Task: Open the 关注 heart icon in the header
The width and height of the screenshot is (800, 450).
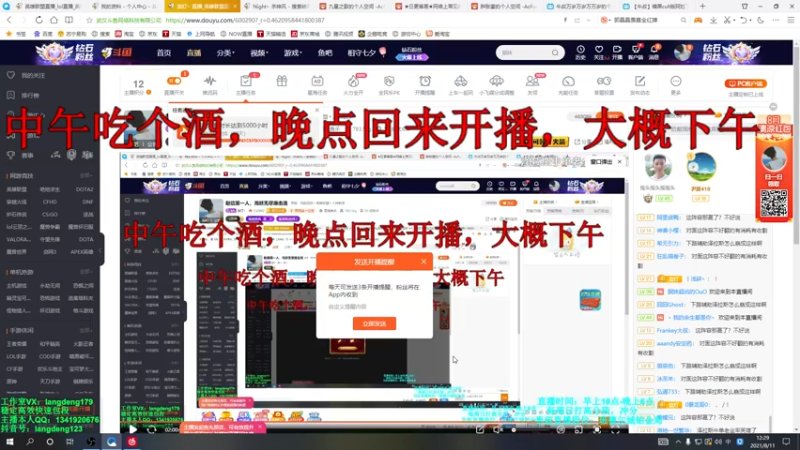Action: click(x=599, y=50)
